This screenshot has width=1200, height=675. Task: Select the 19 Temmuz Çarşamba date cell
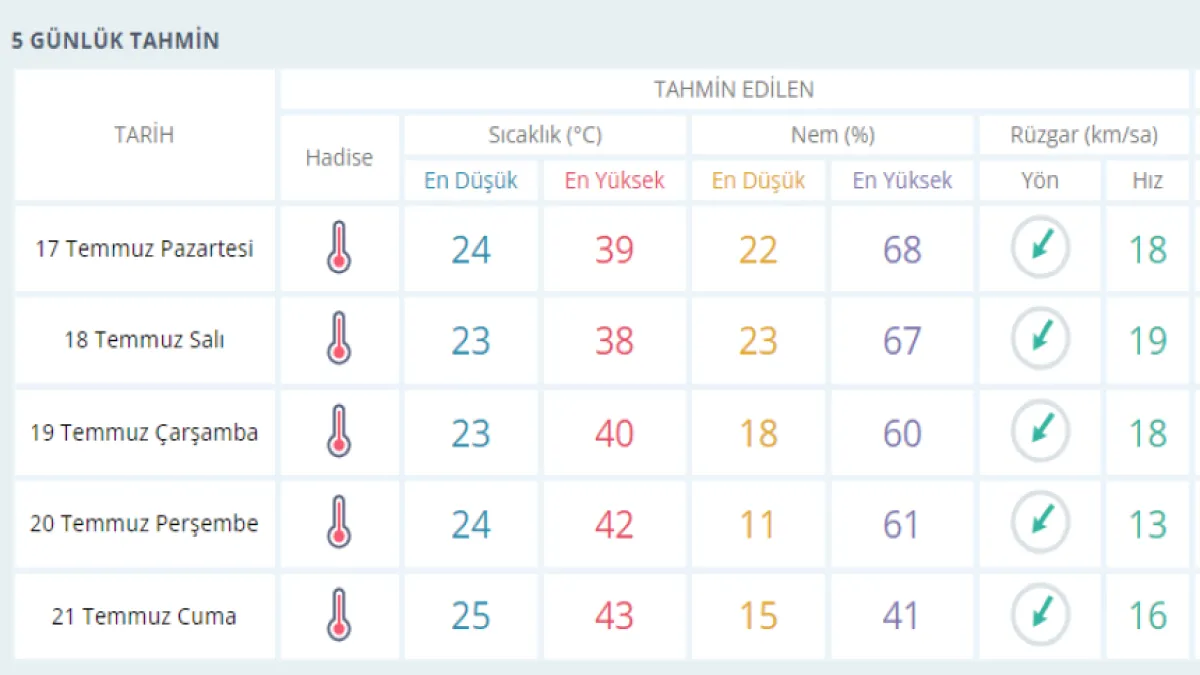point(144,433)
